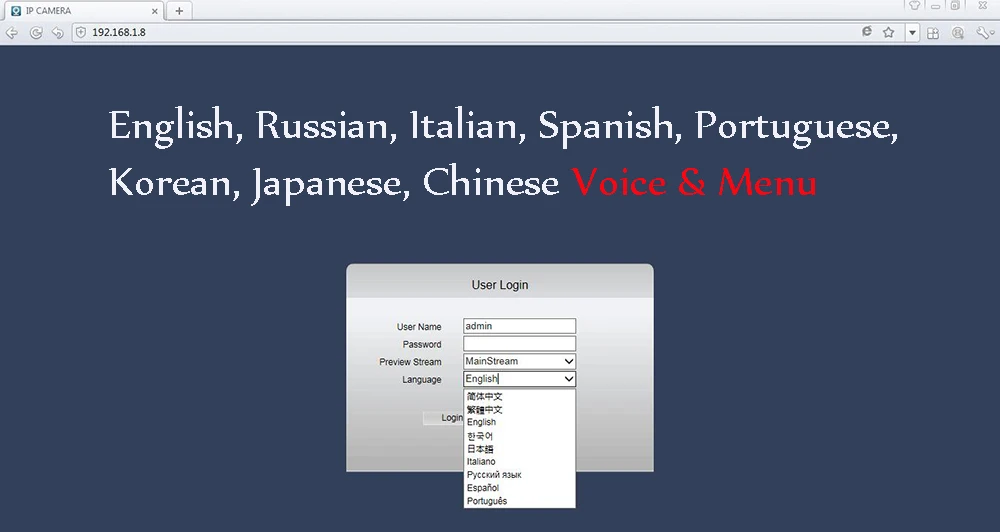Click the User Name field containing admin
The height and width of the screenshot is (532, 1000).
point(519,326)
